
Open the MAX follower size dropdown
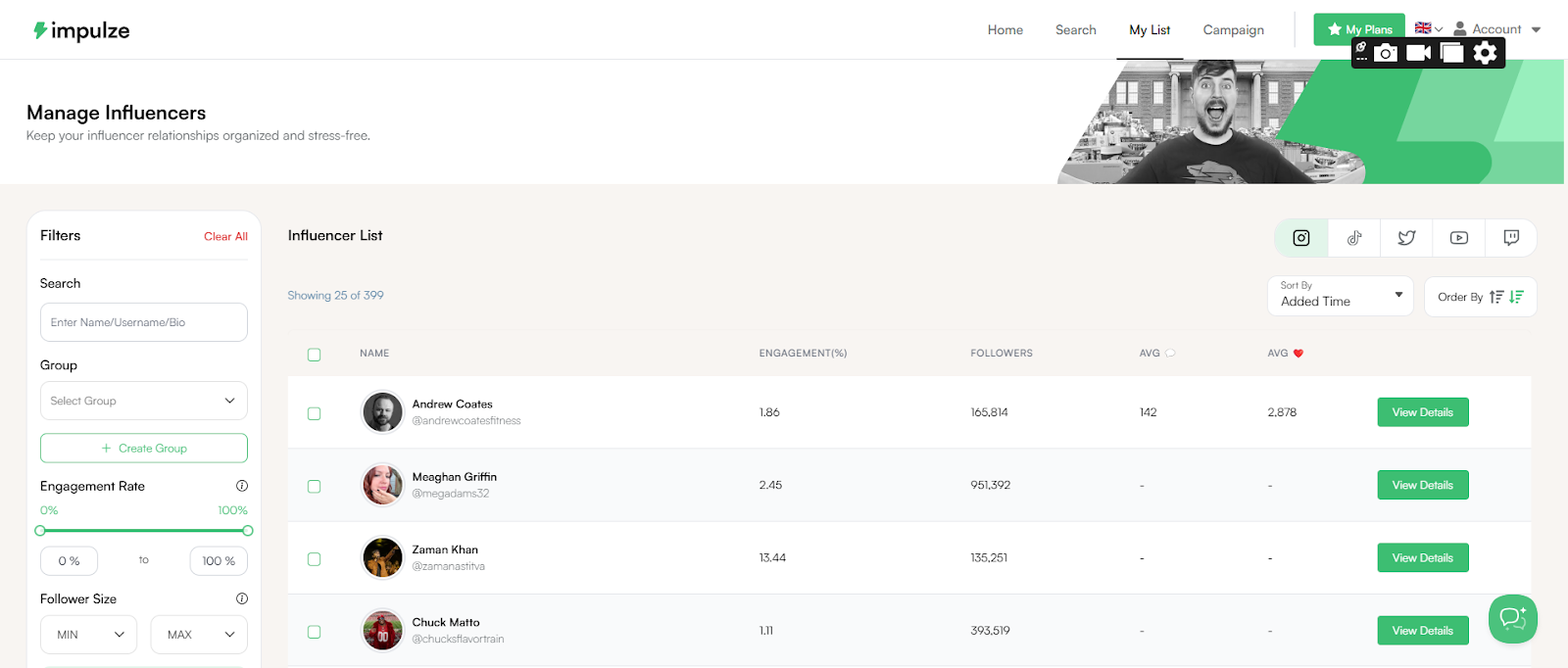(199, 635)
